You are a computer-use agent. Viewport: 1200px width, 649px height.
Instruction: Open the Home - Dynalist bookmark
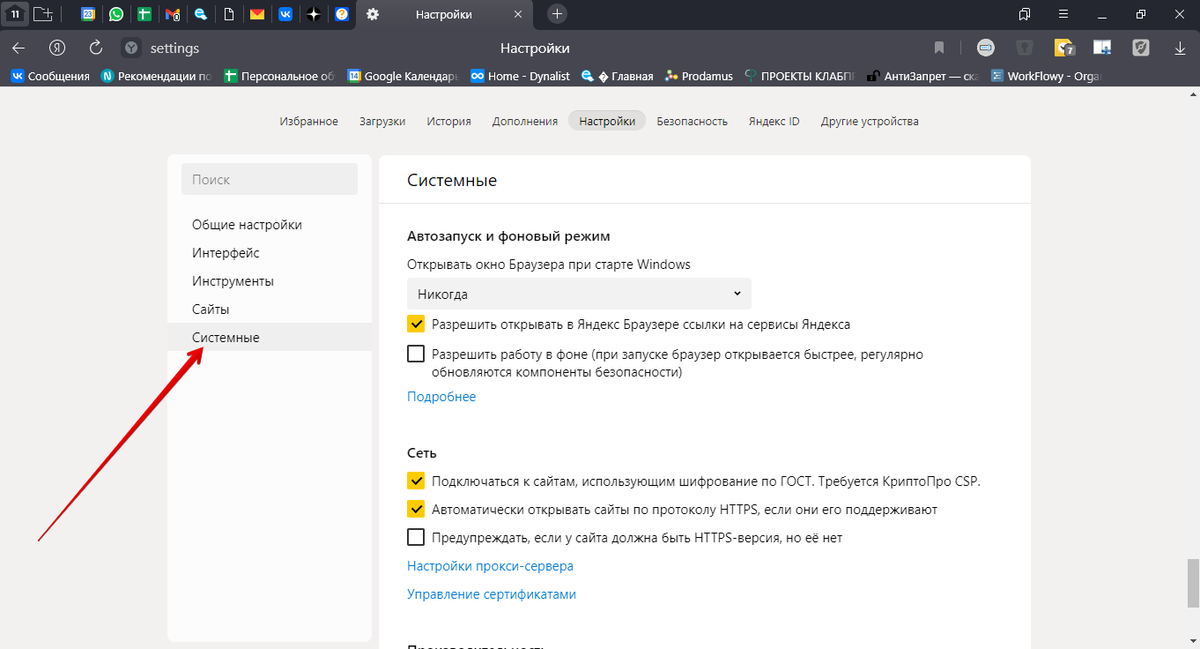pos(520,76)
